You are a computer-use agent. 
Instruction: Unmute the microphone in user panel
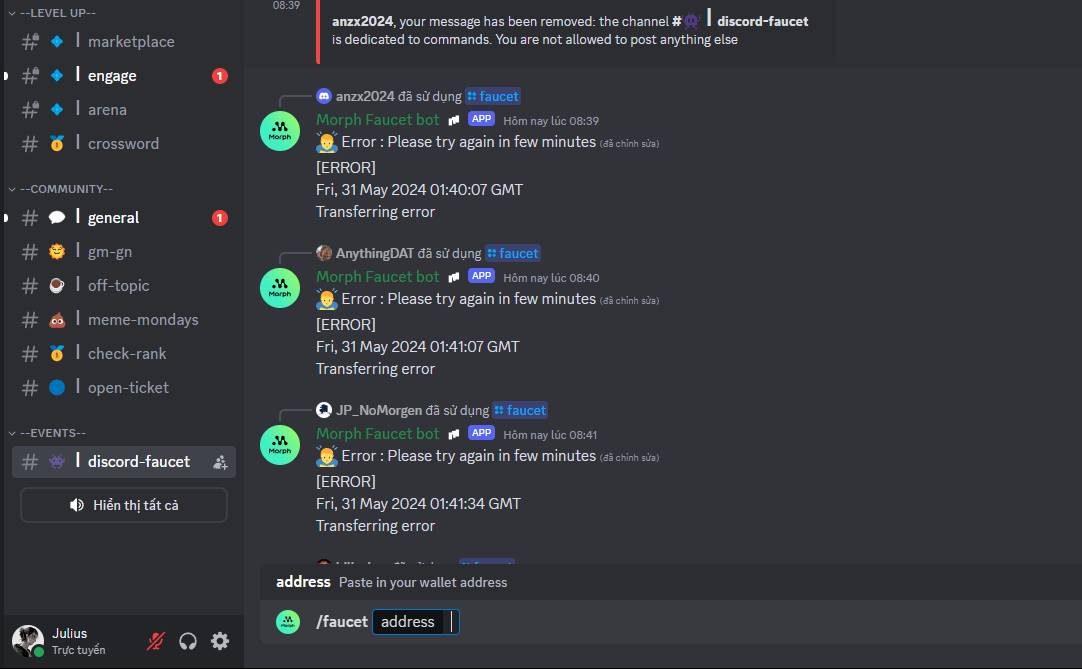[x=156, y=641]
